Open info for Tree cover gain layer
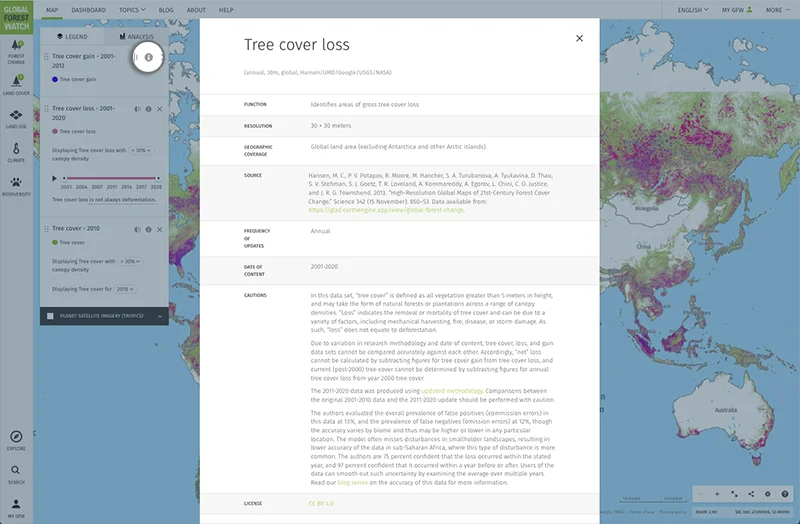This screenshot has height=524, width=800. pos(148,58)
